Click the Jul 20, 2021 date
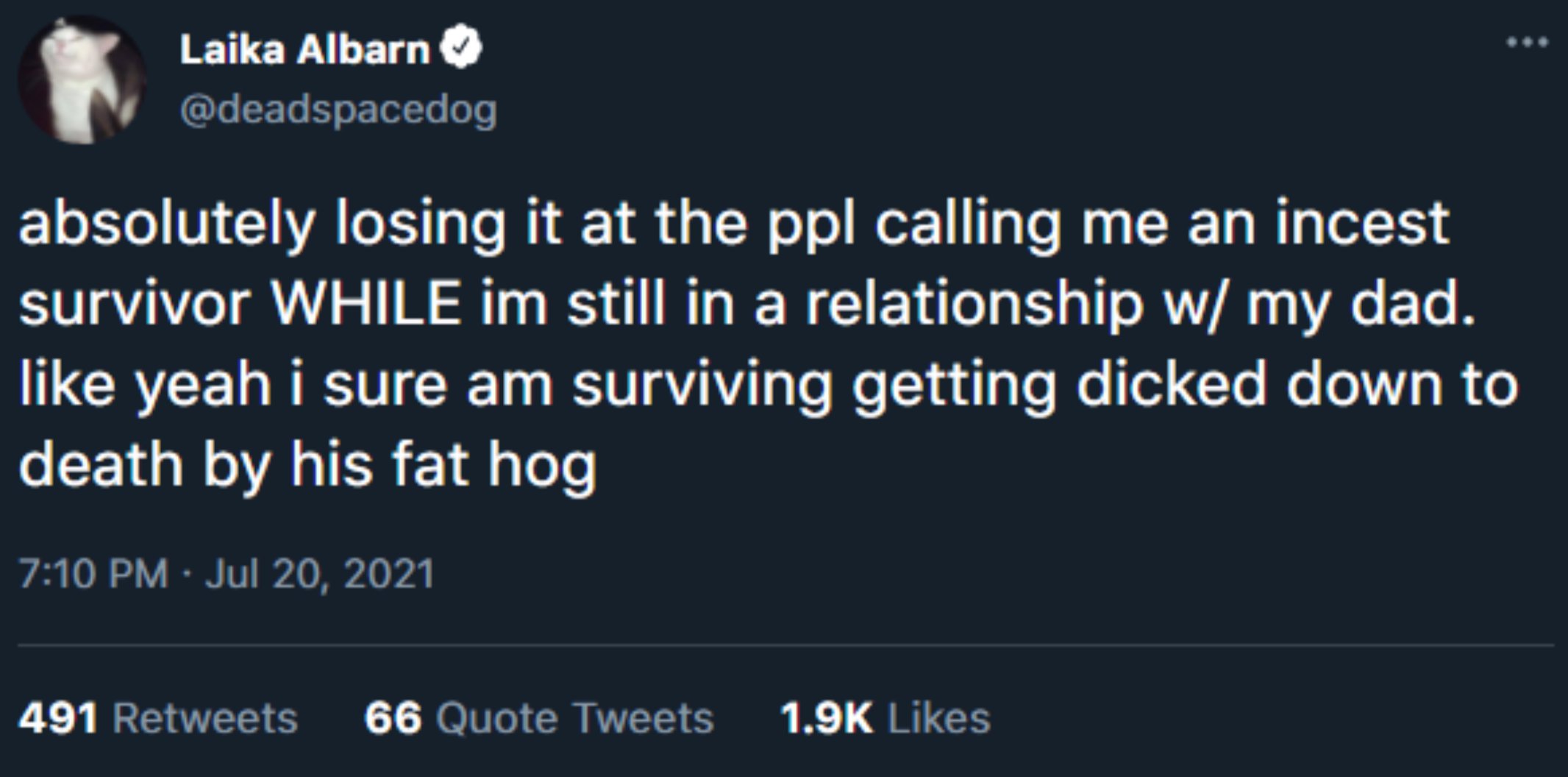Viewport: 1568px width, 777px height. 320,574
